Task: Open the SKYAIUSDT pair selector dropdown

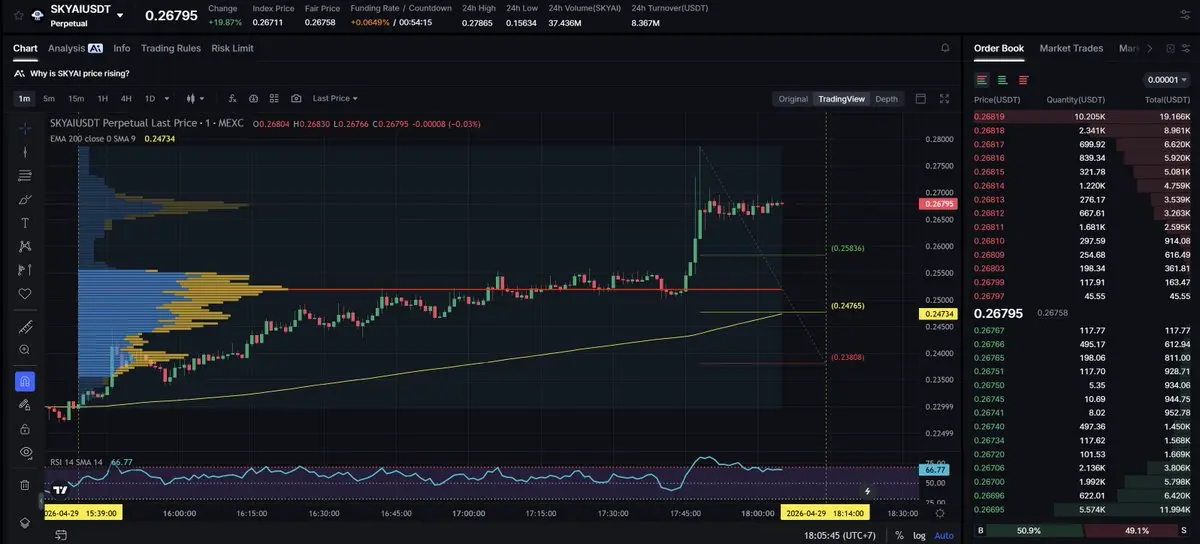Action: [120, 15]
